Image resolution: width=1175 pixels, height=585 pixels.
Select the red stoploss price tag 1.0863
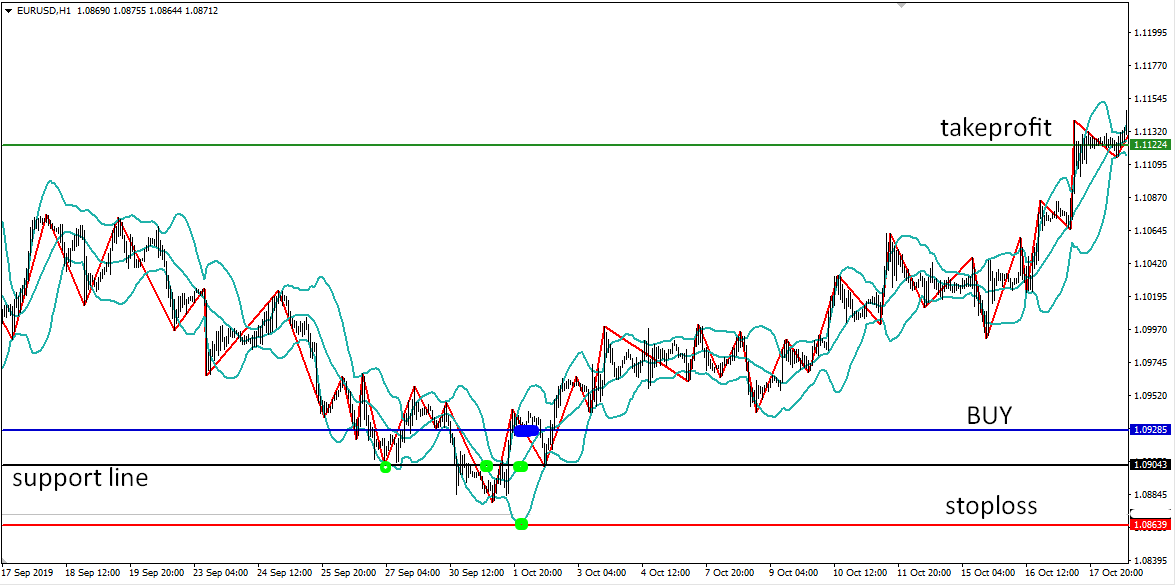pyautogui.click(x=1151, y=523)
